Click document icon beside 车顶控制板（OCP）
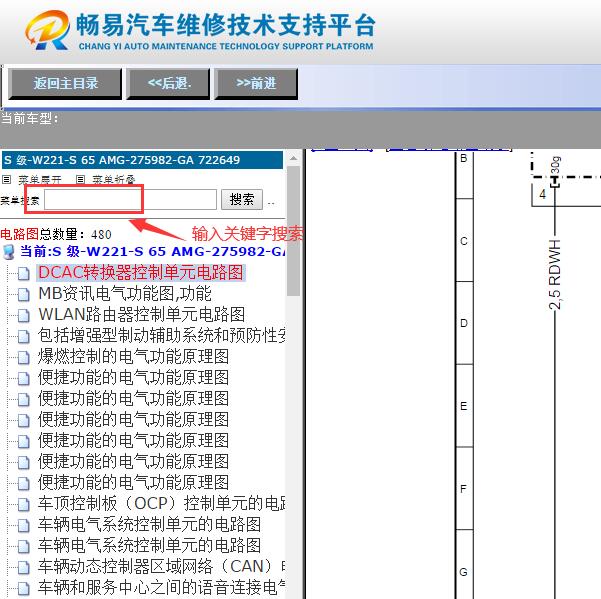Screen dimensions: 601x599 24,504
